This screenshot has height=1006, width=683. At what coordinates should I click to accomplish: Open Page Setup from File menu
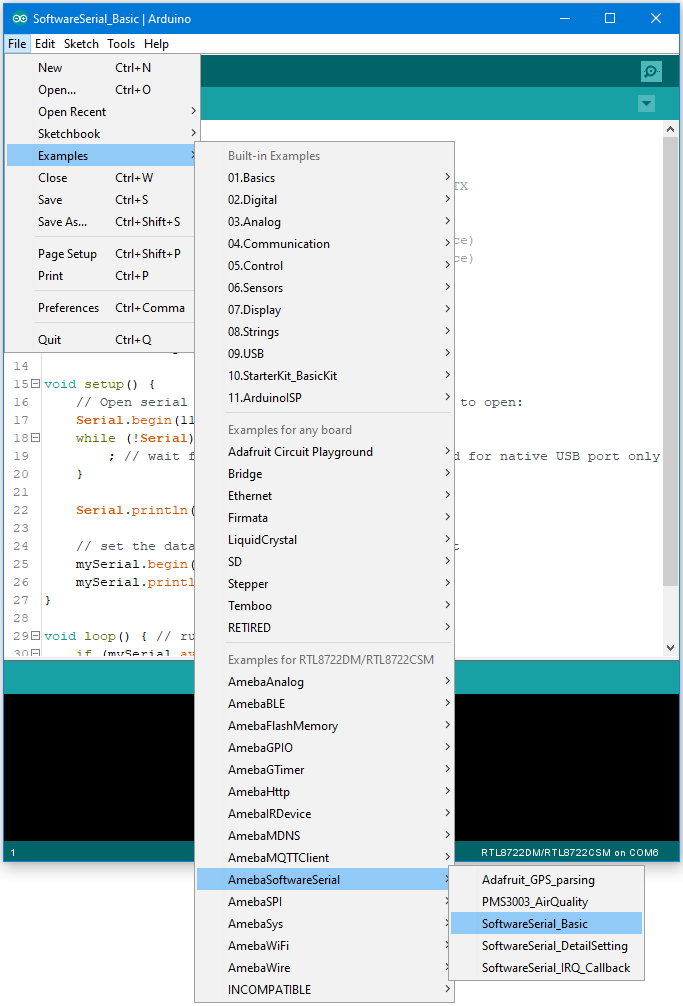(x=102, y=253)
